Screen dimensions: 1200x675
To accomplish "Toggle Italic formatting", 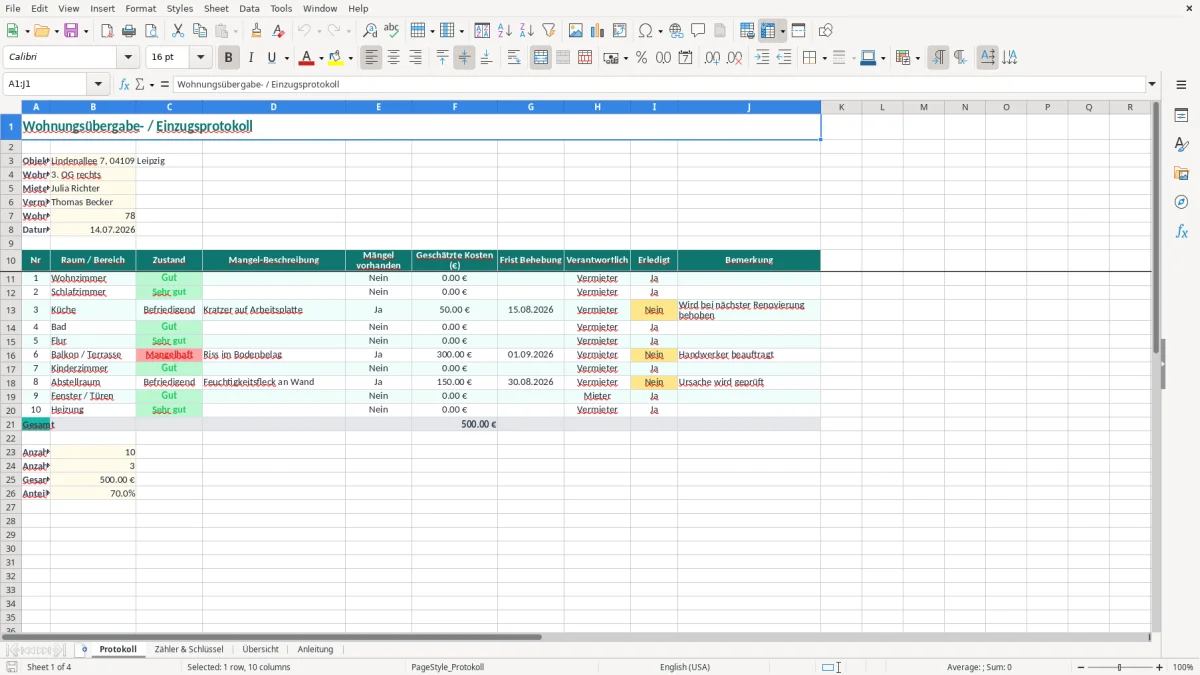I will tap(250, 58).
